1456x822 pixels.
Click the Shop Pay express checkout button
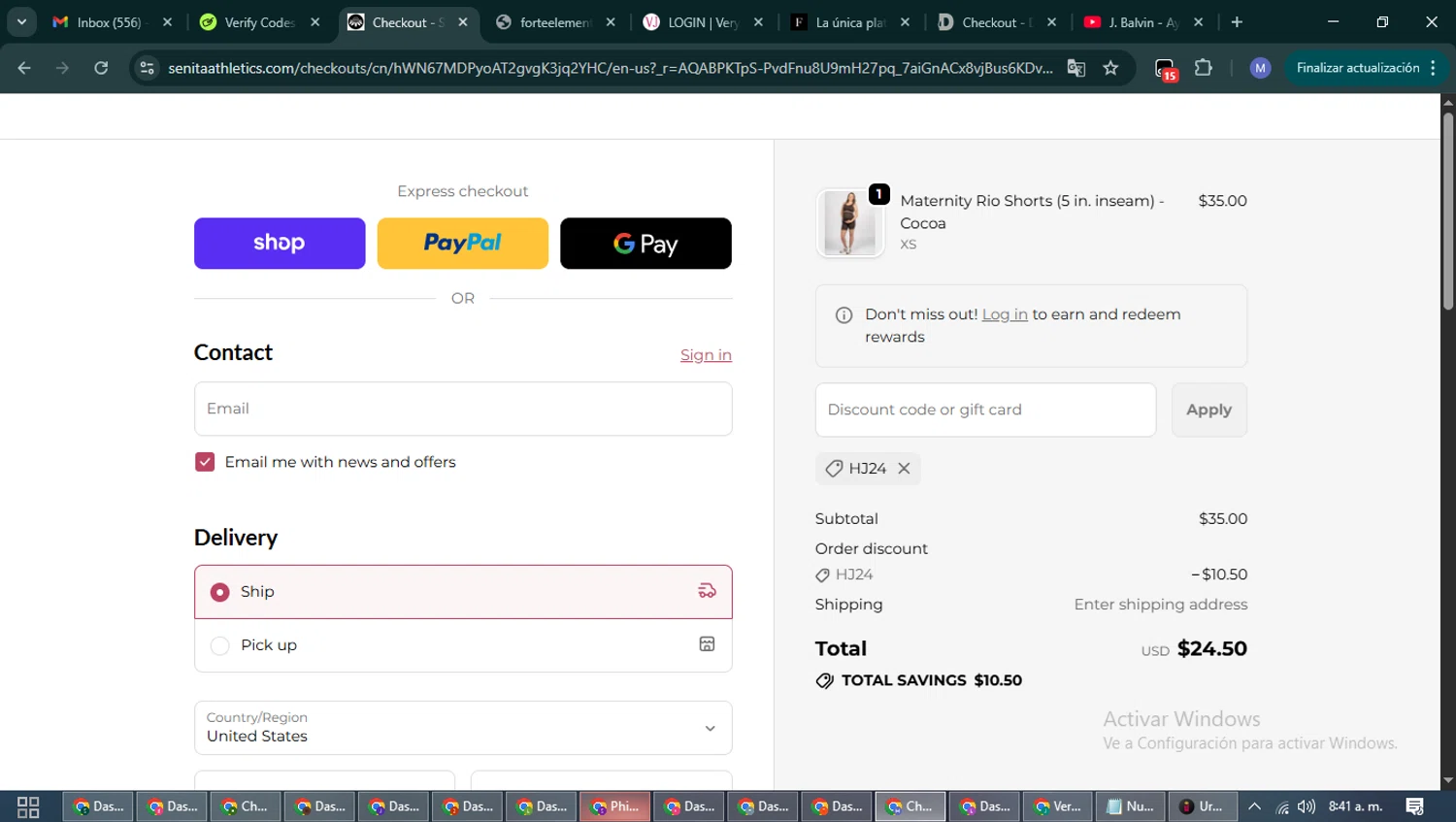pos(280,243)
